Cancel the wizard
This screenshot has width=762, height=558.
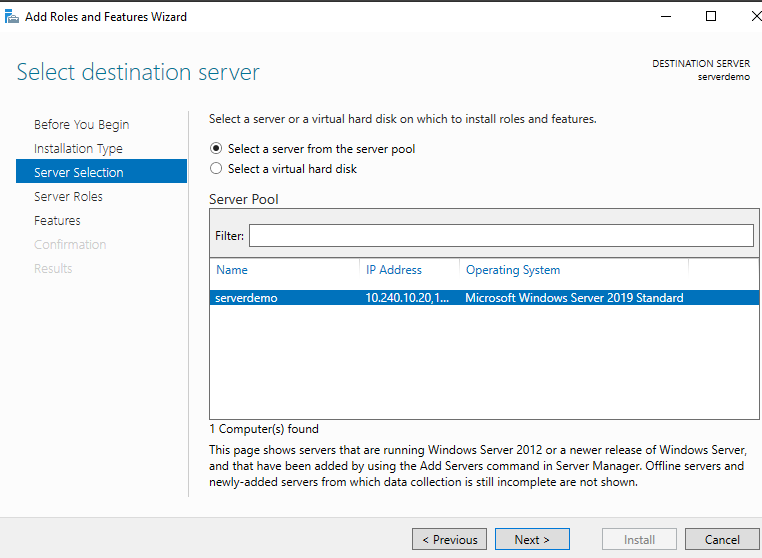point(722,540)
